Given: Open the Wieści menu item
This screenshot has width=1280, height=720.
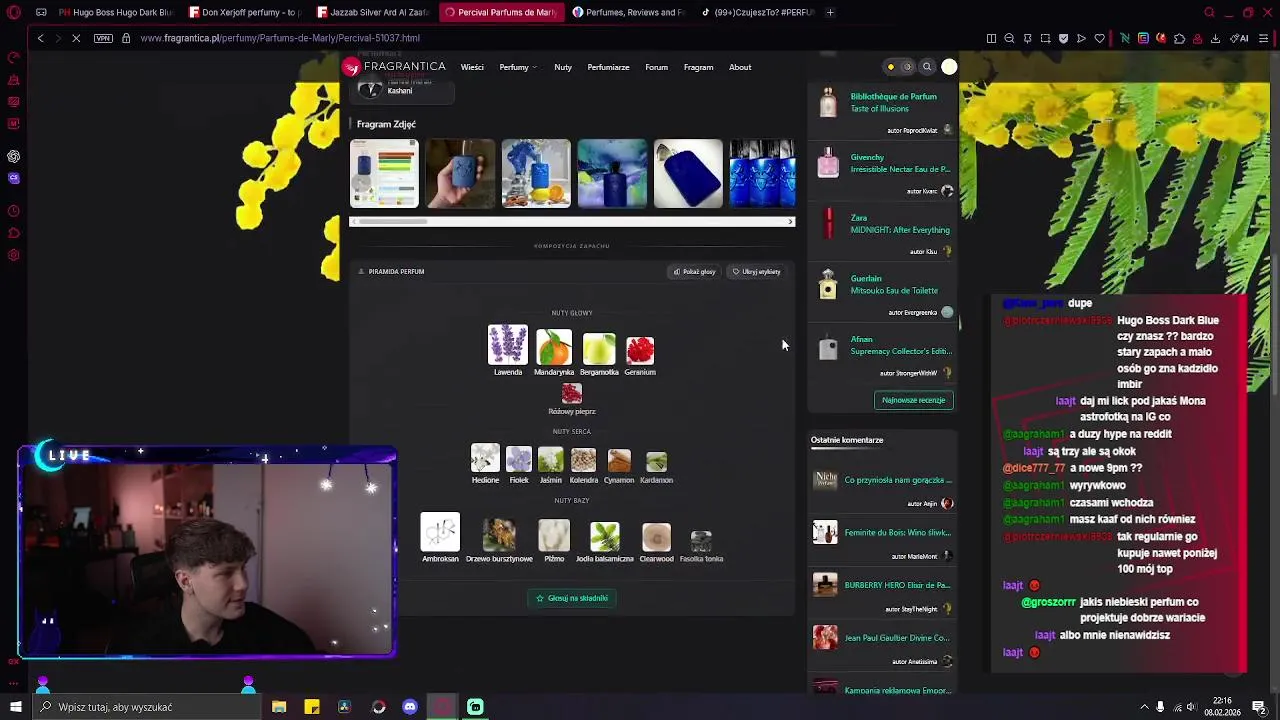Looking at the screenshot, I should 472,67.
